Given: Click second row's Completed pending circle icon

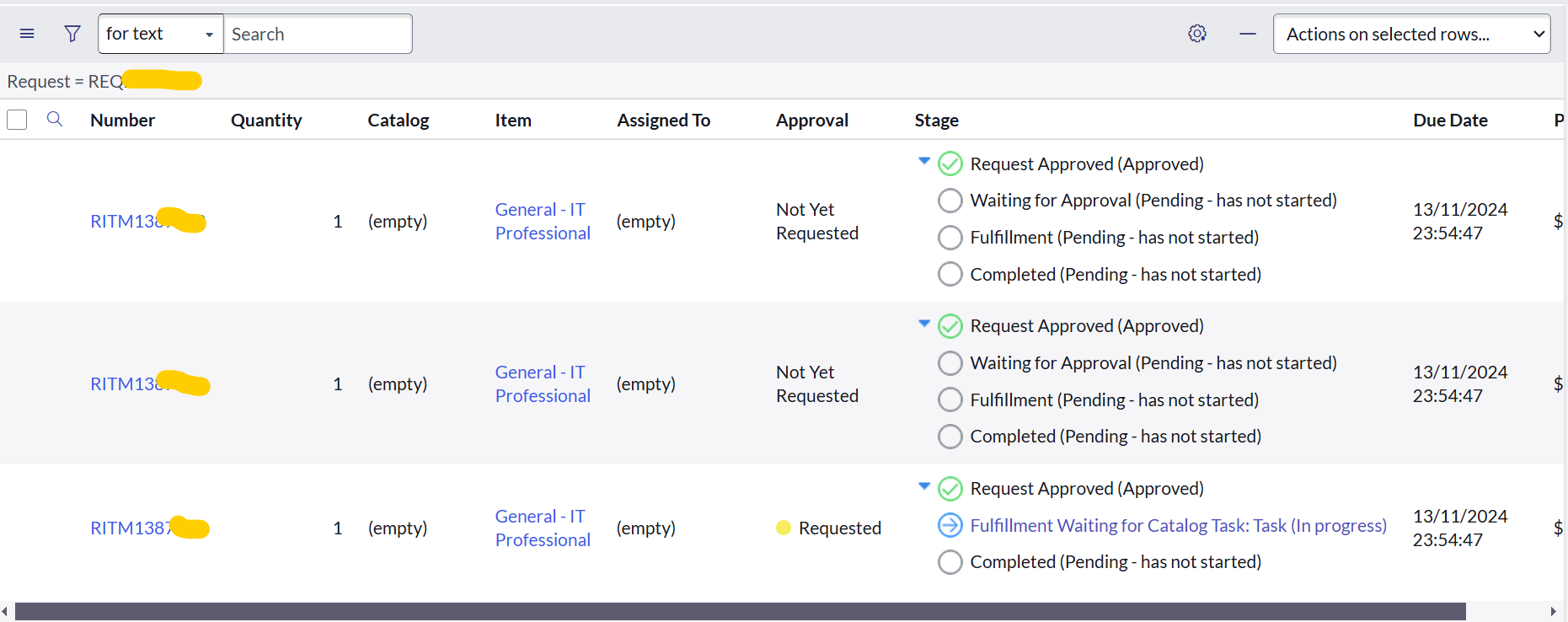Looking at the screenshot, I should tap(950, 437).
